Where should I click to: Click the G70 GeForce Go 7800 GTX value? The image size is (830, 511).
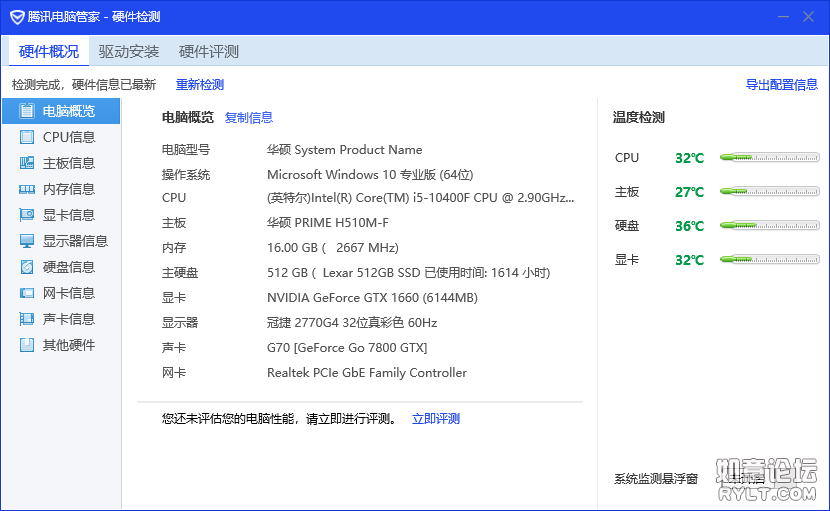coord(347,348)
